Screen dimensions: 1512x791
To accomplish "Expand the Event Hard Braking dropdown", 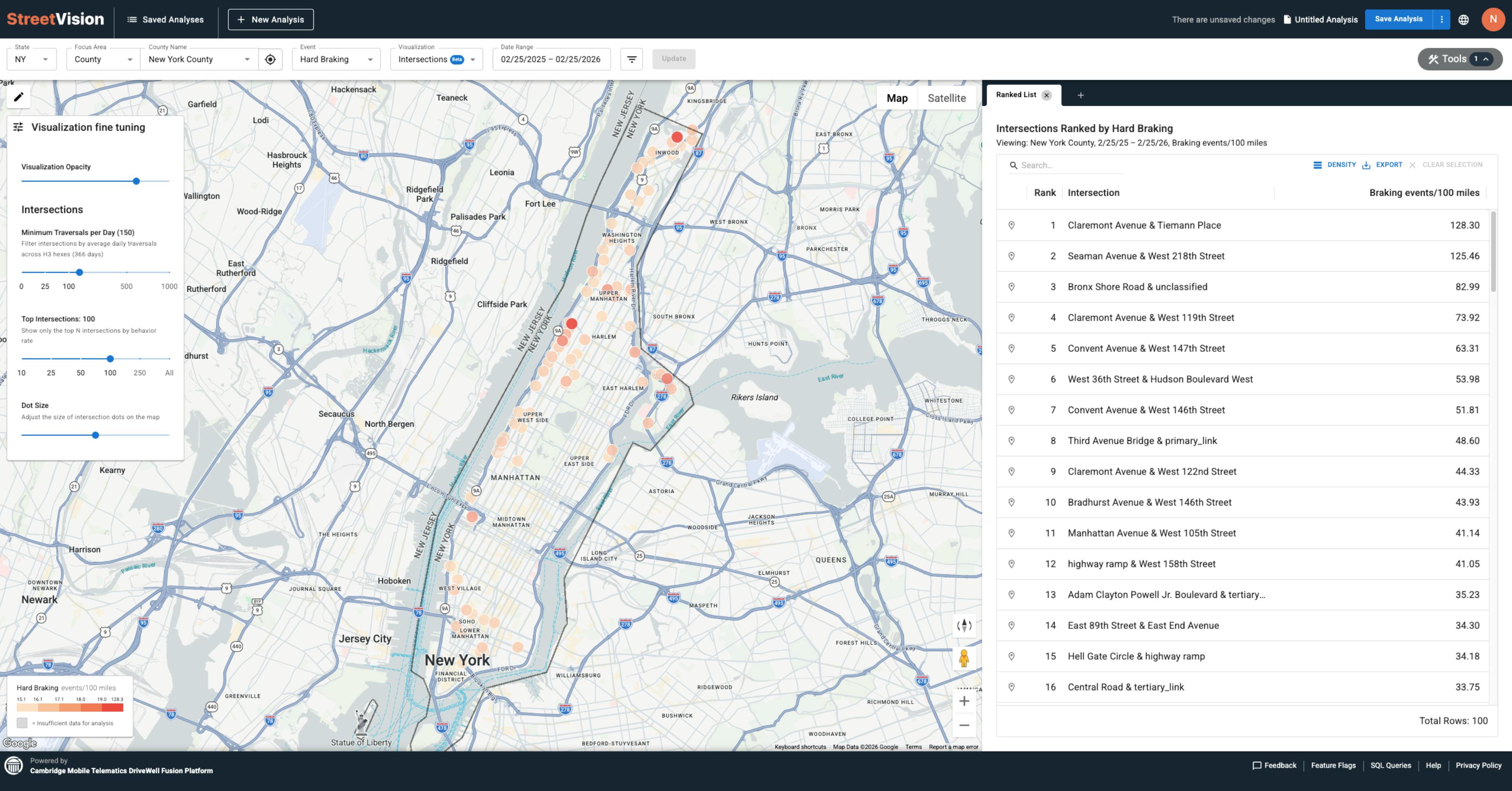I will click(x=335, y=59).
